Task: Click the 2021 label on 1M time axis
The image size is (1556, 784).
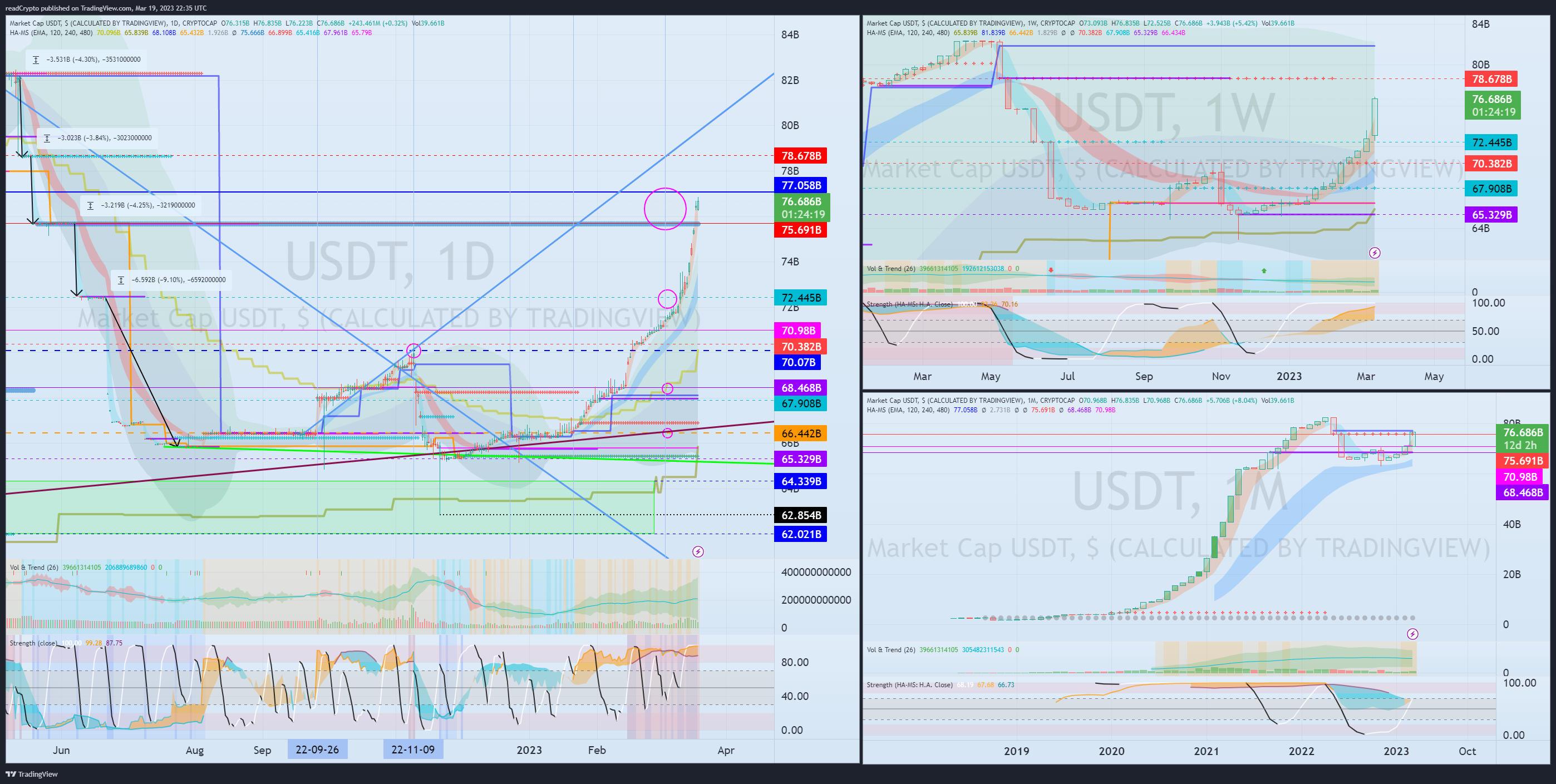Action: point(1207,751)
